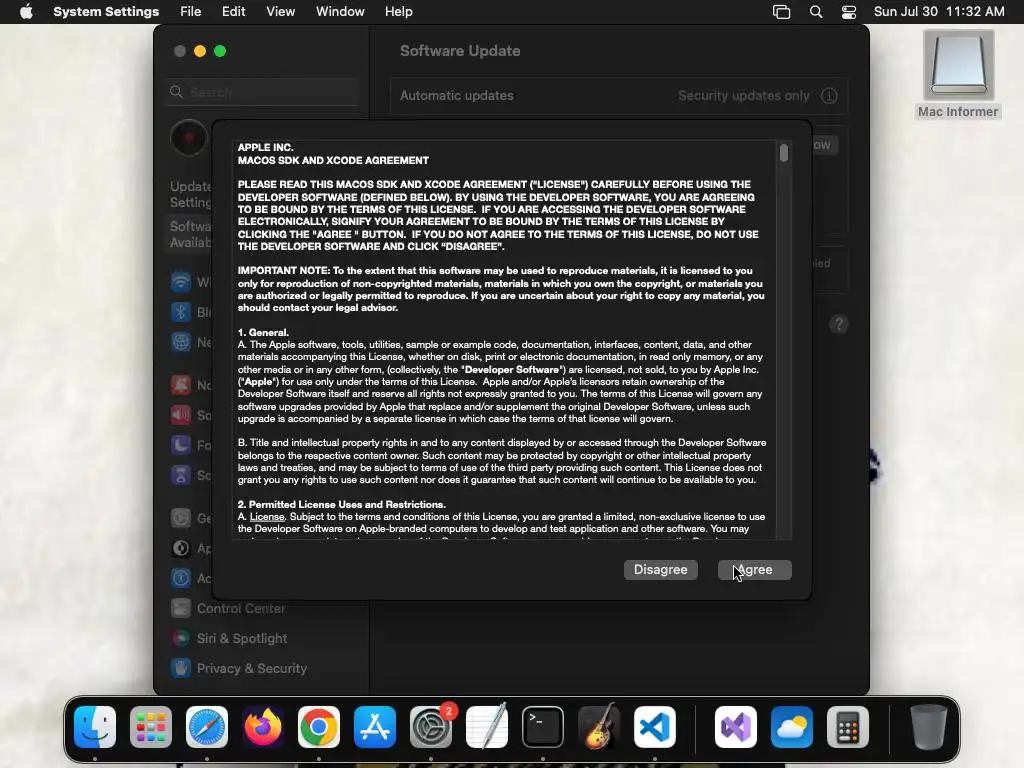This screenshot has width=1024, height=768.
Task: Click the Bluetooth icon in sidebar
Action: click(x=181, y=312)
